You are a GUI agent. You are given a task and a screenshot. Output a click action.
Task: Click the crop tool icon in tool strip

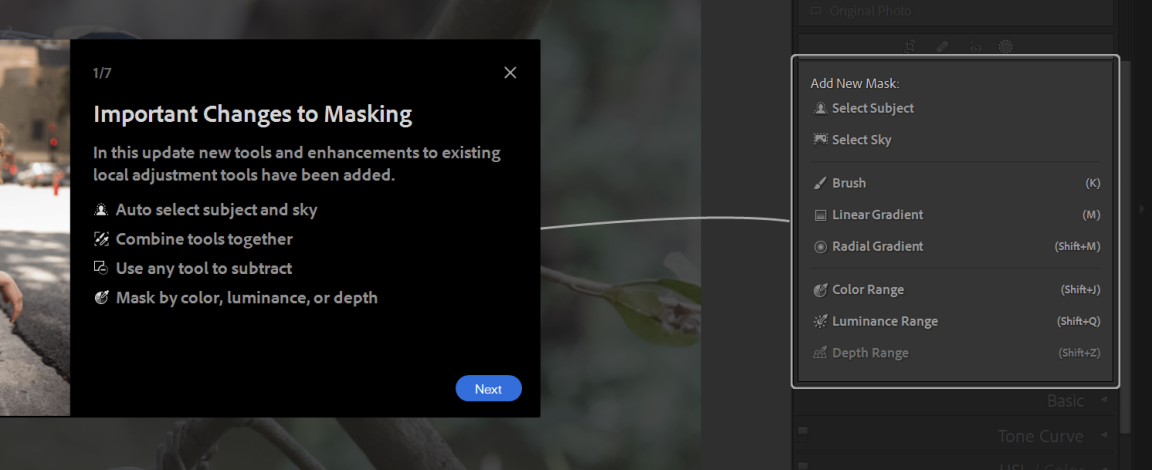pos(910,46)
